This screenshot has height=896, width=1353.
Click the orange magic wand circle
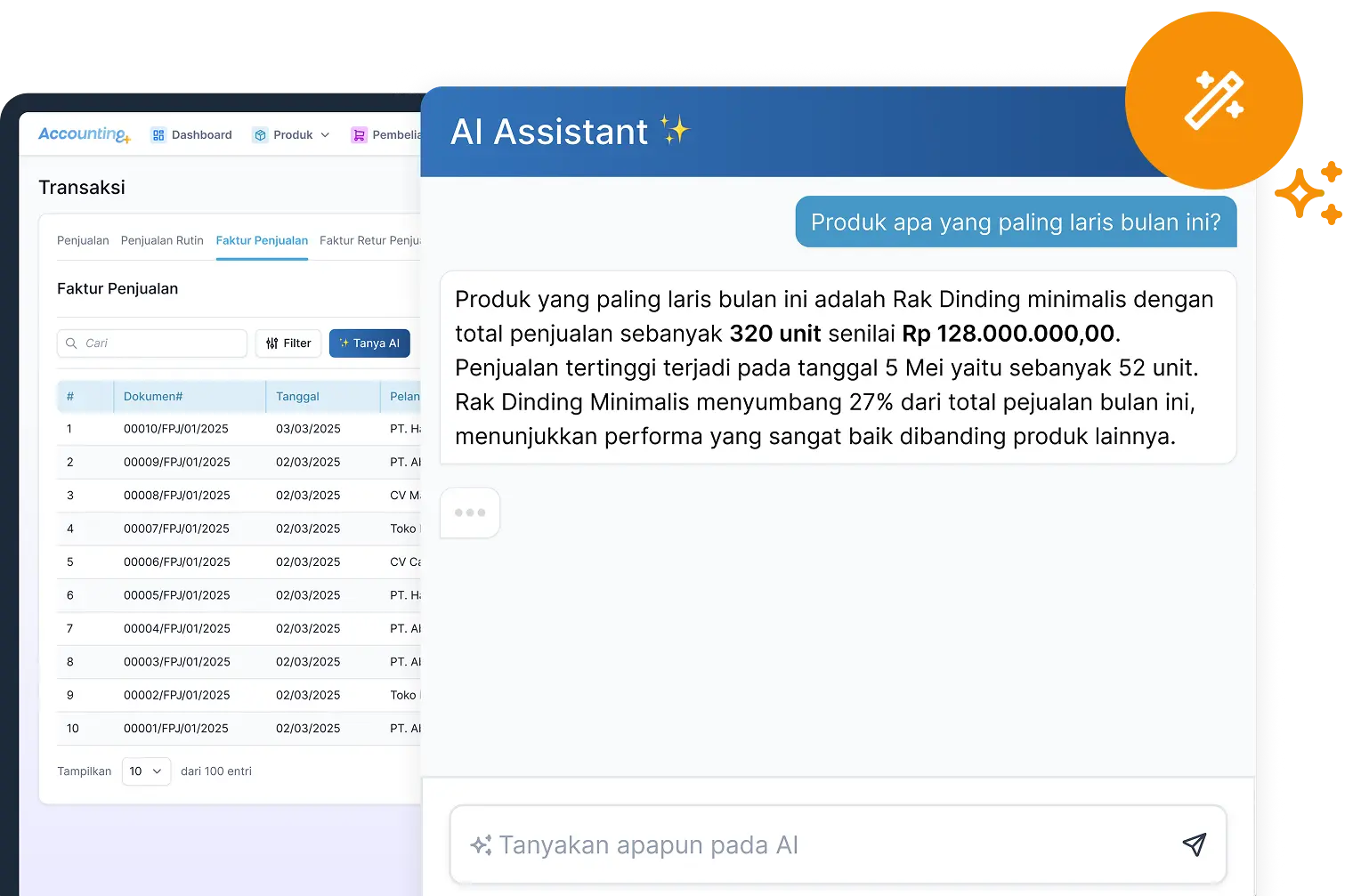tap(1214, 101)
